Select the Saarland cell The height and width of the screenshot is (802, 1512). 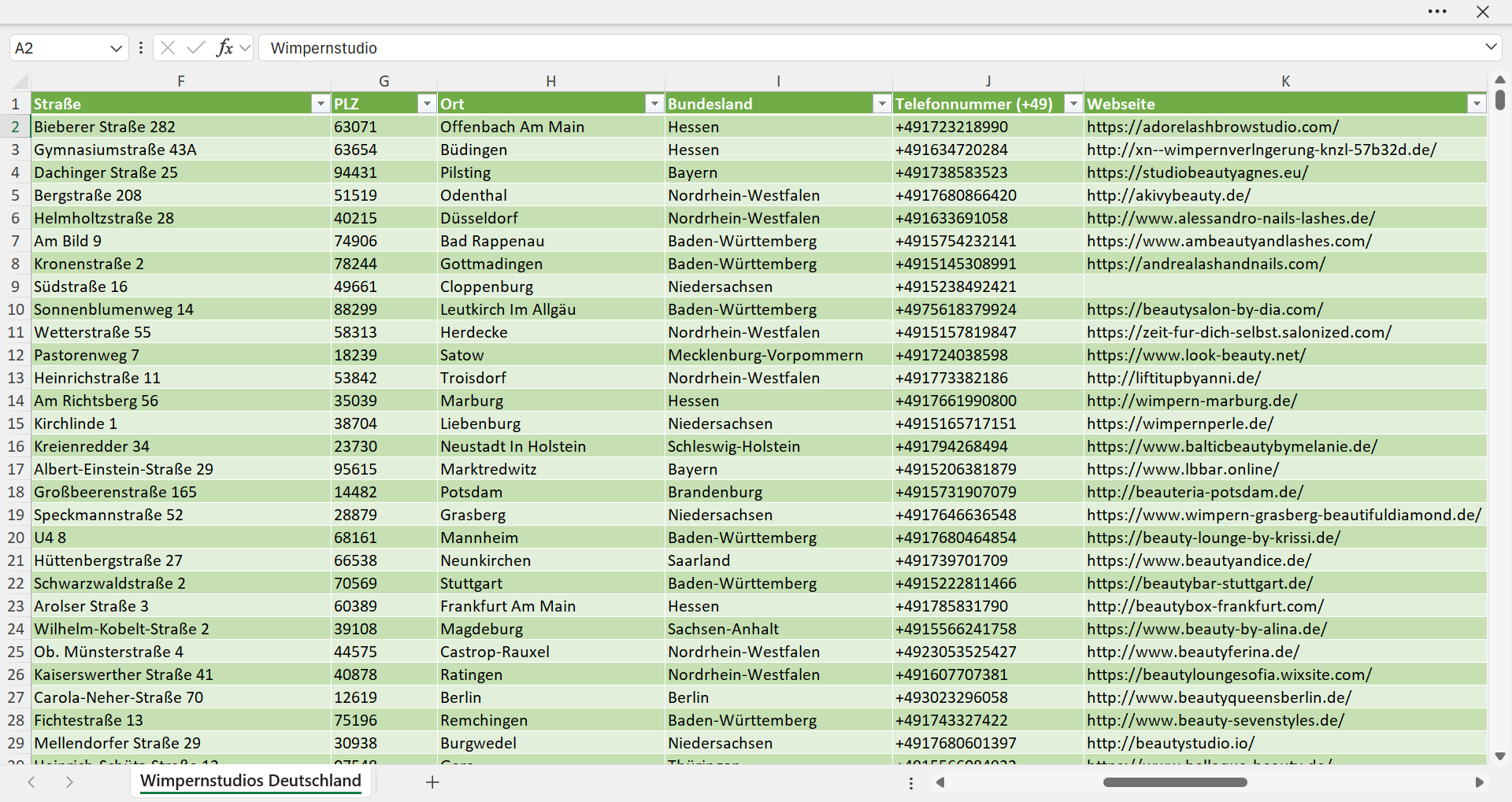click(778, 560)
